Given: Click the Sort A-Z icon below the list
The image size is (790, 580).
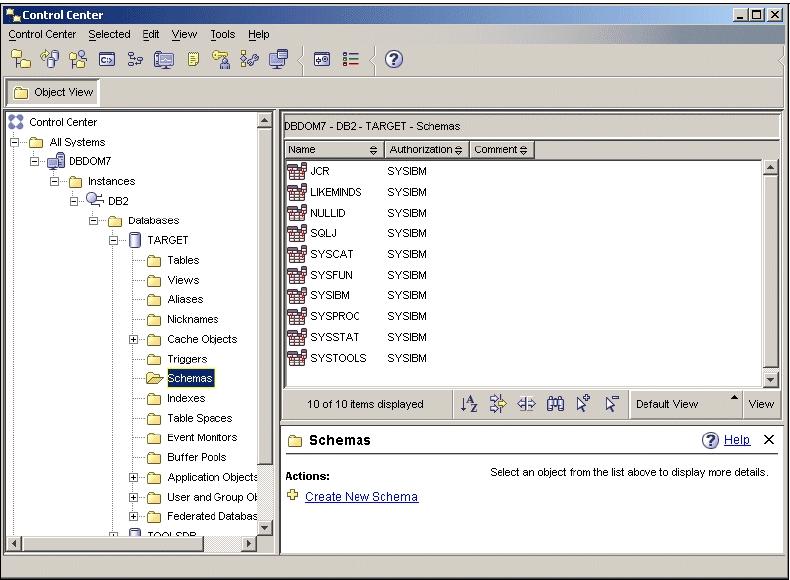Looking at the screenshot, I should (469, 404).
